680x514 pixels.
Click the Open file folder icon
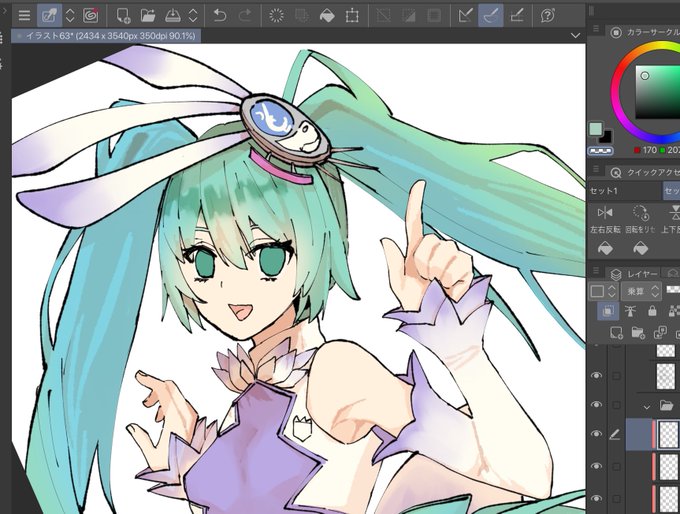coord(148,16)
